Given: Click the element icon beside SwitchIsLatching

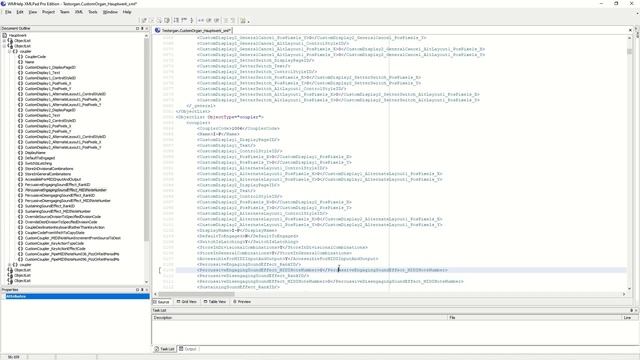Looking at the screenshot, I should pos(20,163).
